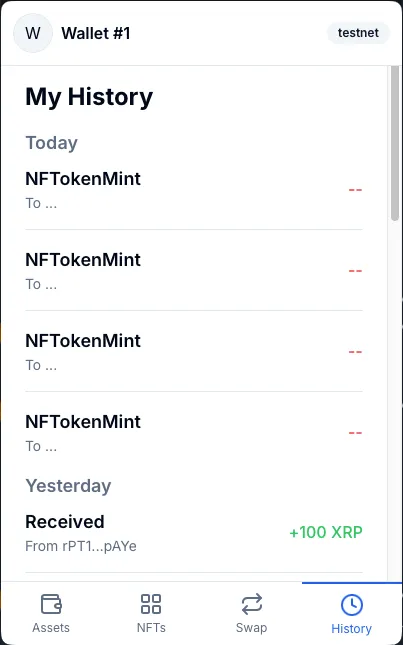Open the Assets wallet icon
Viewport: 403px width, 645px height.
[51, 603]
